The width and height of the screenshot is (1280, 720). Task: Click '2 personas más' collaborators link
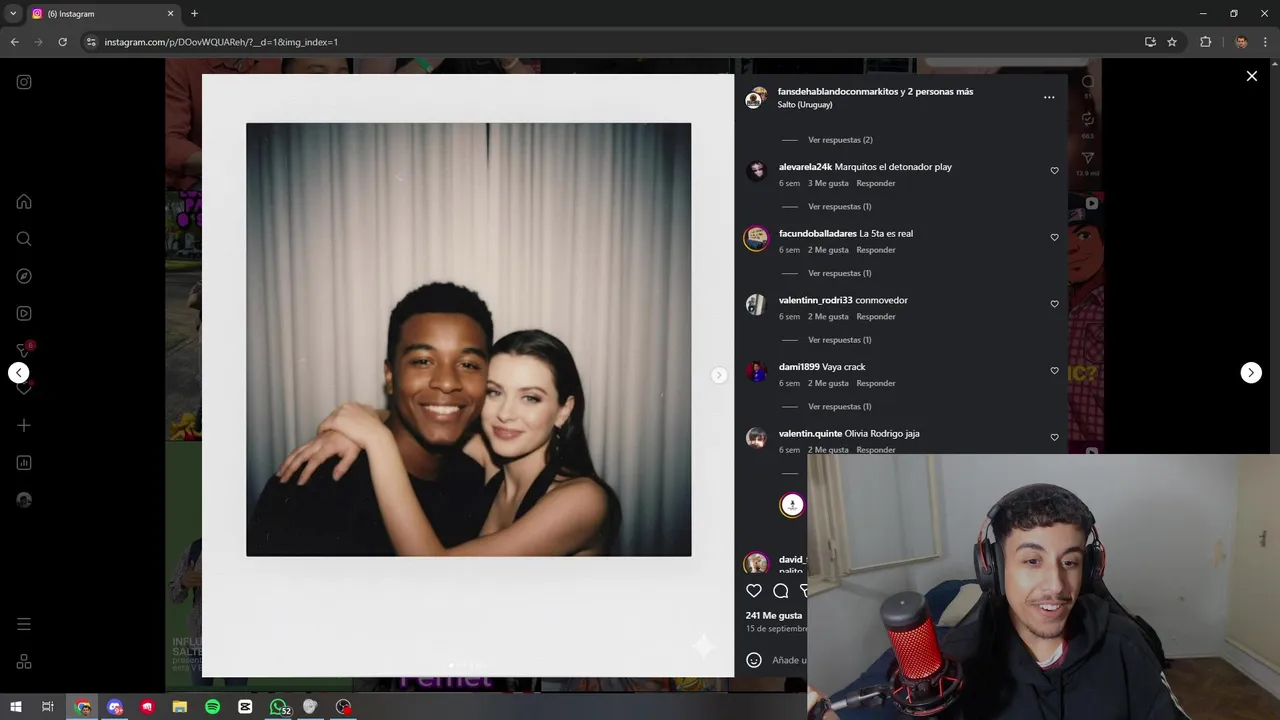point(940,92)
